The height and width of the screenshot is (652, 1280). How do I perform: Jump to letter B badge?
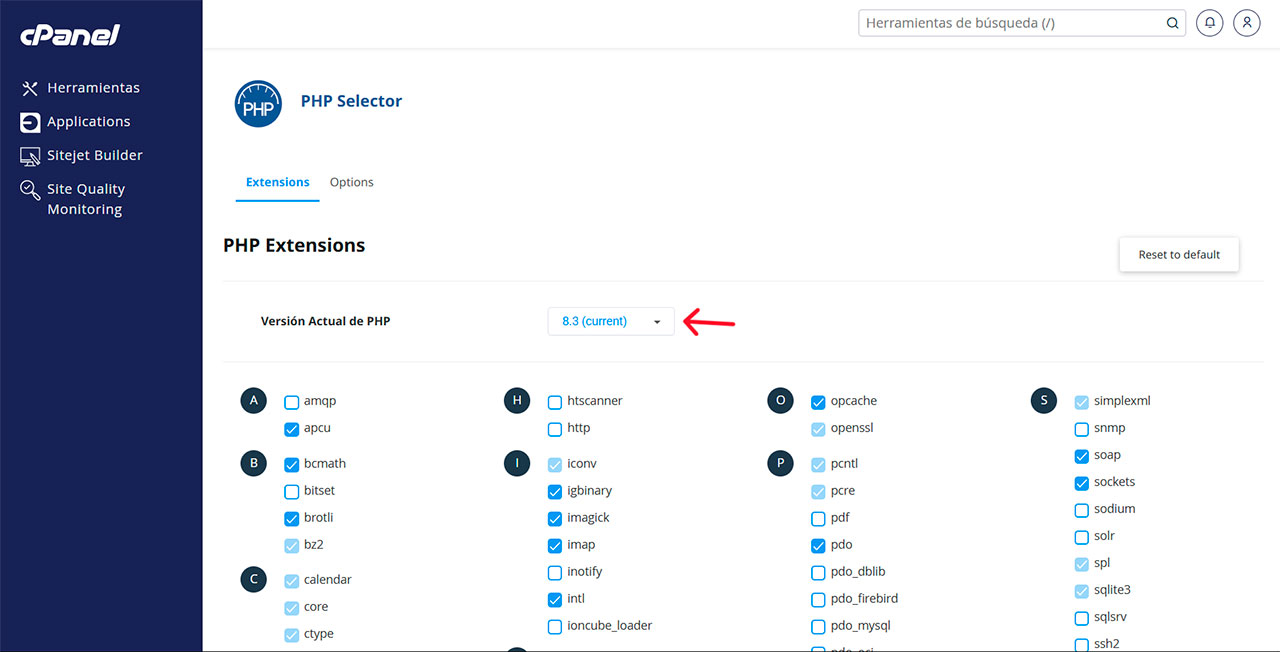point(254,464)
